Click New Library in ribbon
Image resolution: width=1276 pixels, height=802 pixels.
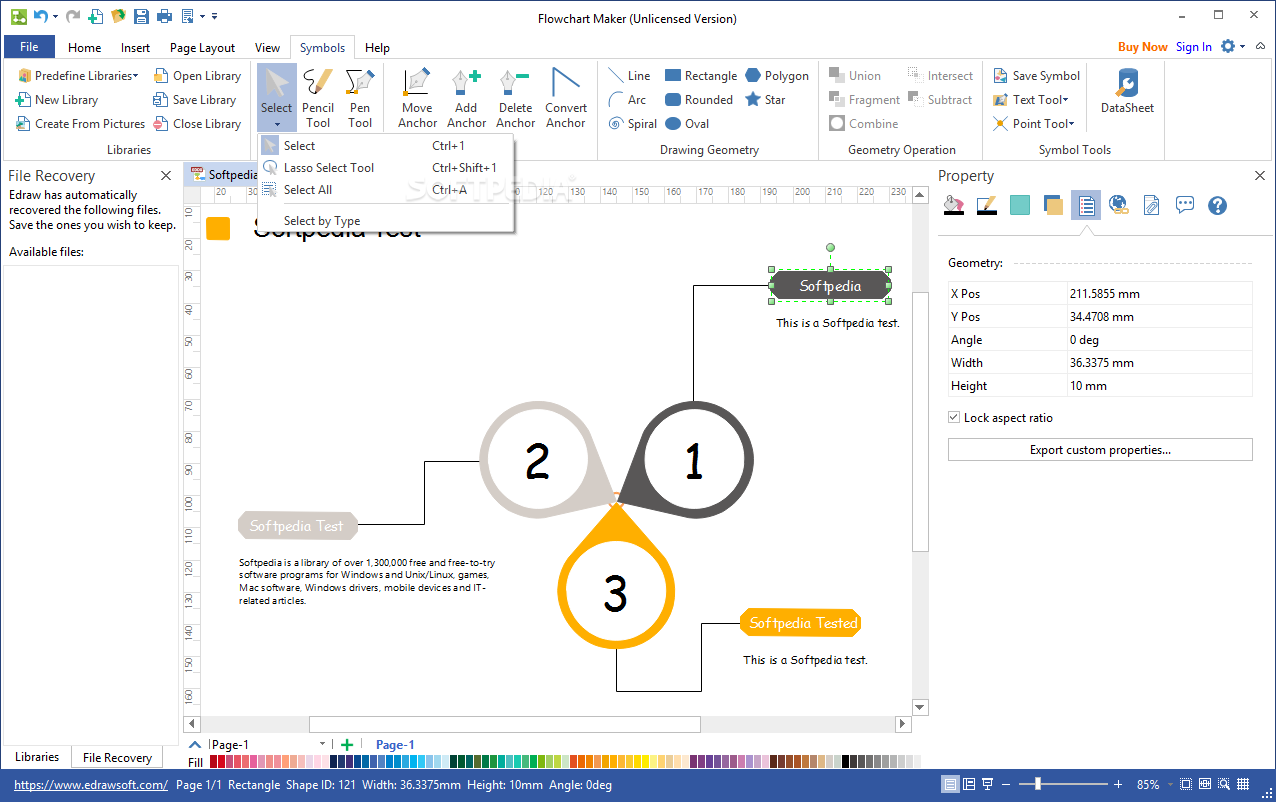coord(56,100)
